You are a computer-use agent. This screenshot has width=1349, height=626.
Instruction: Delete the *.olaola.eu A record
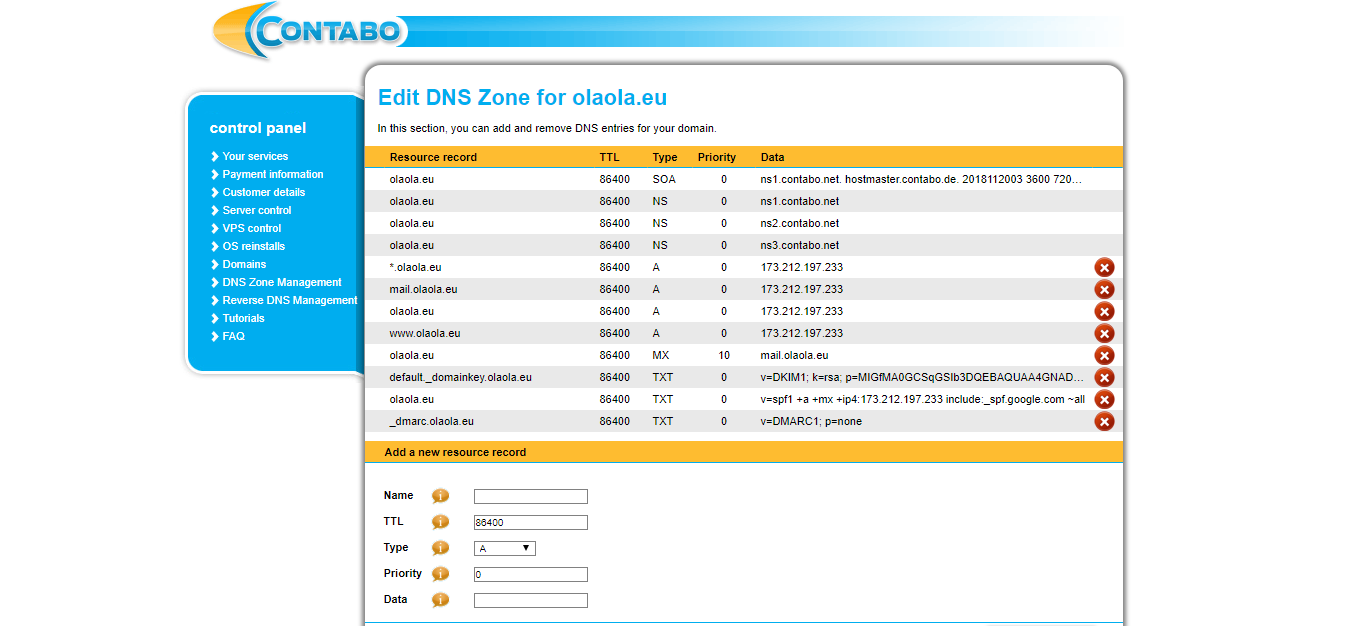tap(1104, 267)
